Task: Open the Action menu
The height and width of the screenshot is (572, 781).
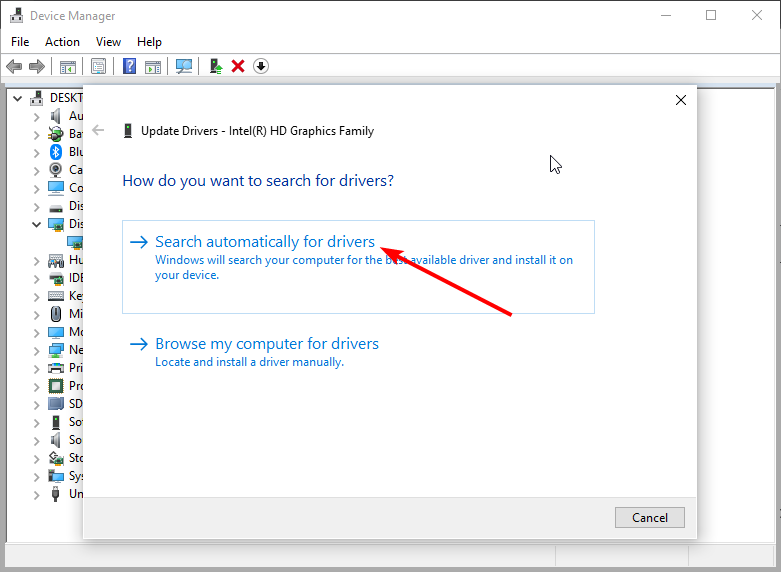Action: [62, 42]
